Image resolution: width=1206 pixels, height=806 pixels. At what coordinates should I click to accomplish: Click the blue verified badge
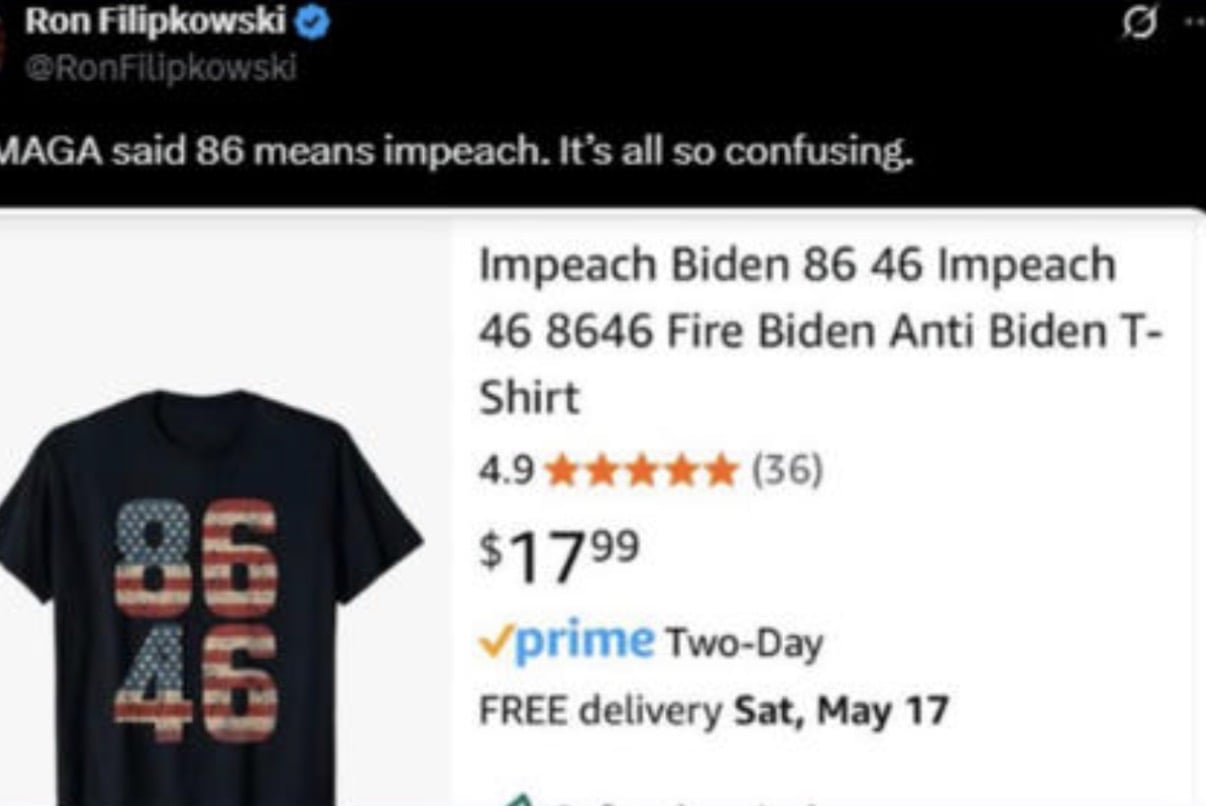point(313,22)
